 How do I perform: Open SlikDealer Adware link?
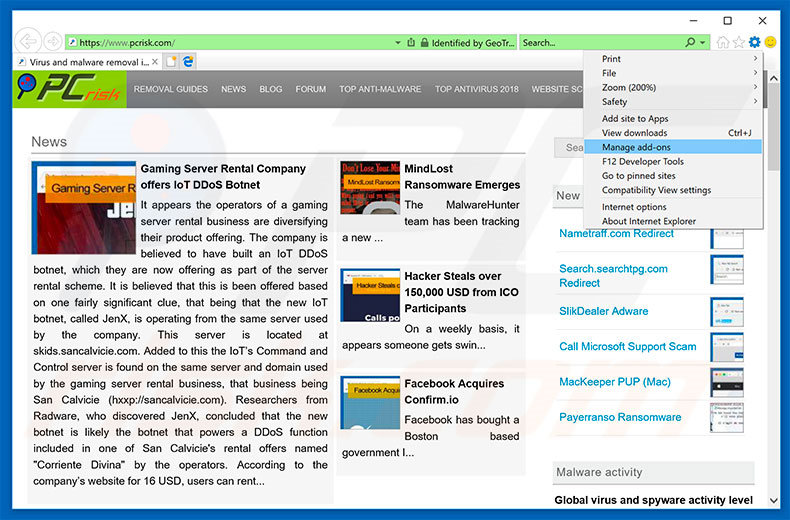pyautogui.click(x=604, y=311)
